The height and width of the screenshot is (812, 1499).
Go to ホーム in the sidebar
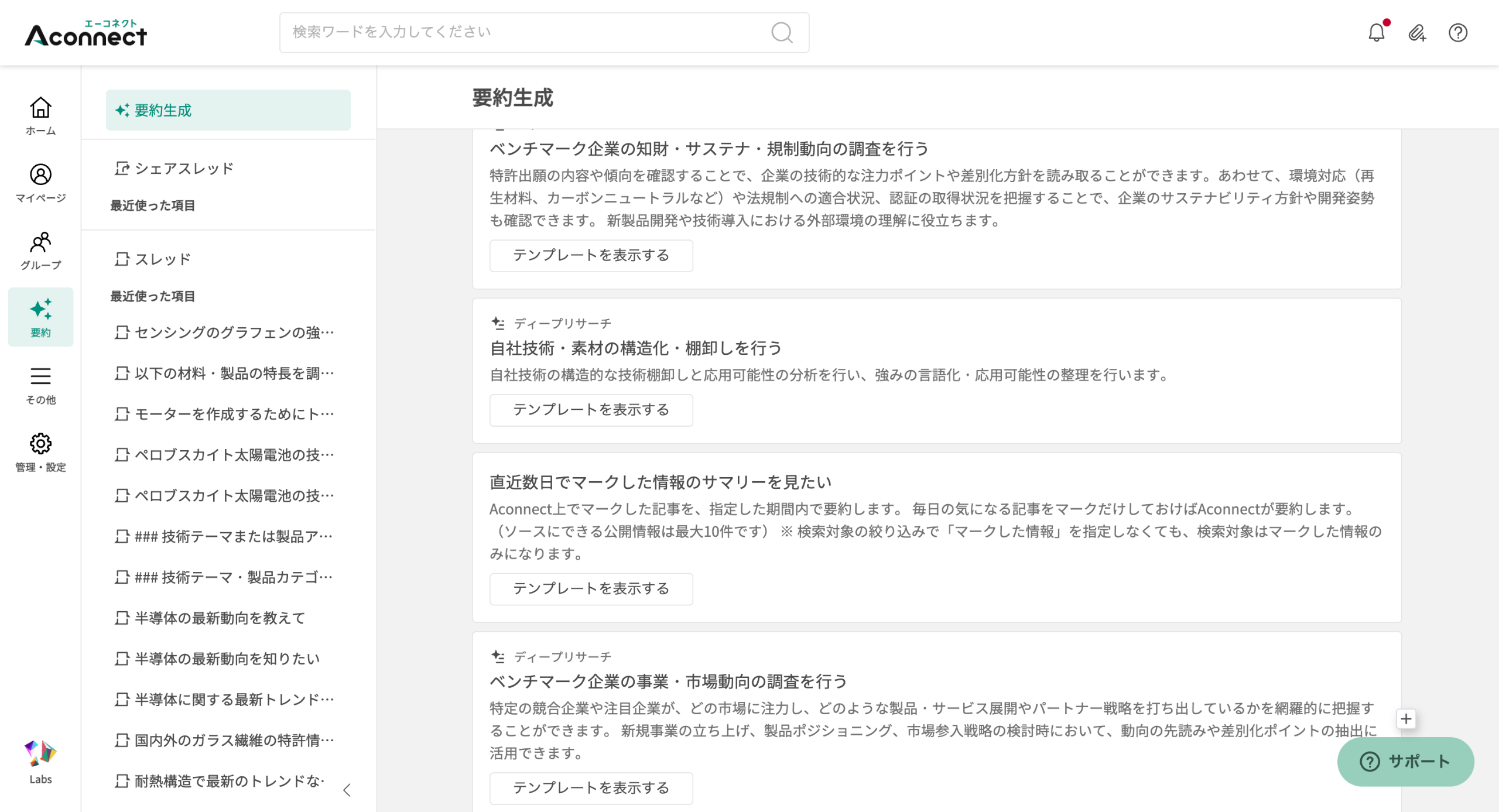pos(40,116)
